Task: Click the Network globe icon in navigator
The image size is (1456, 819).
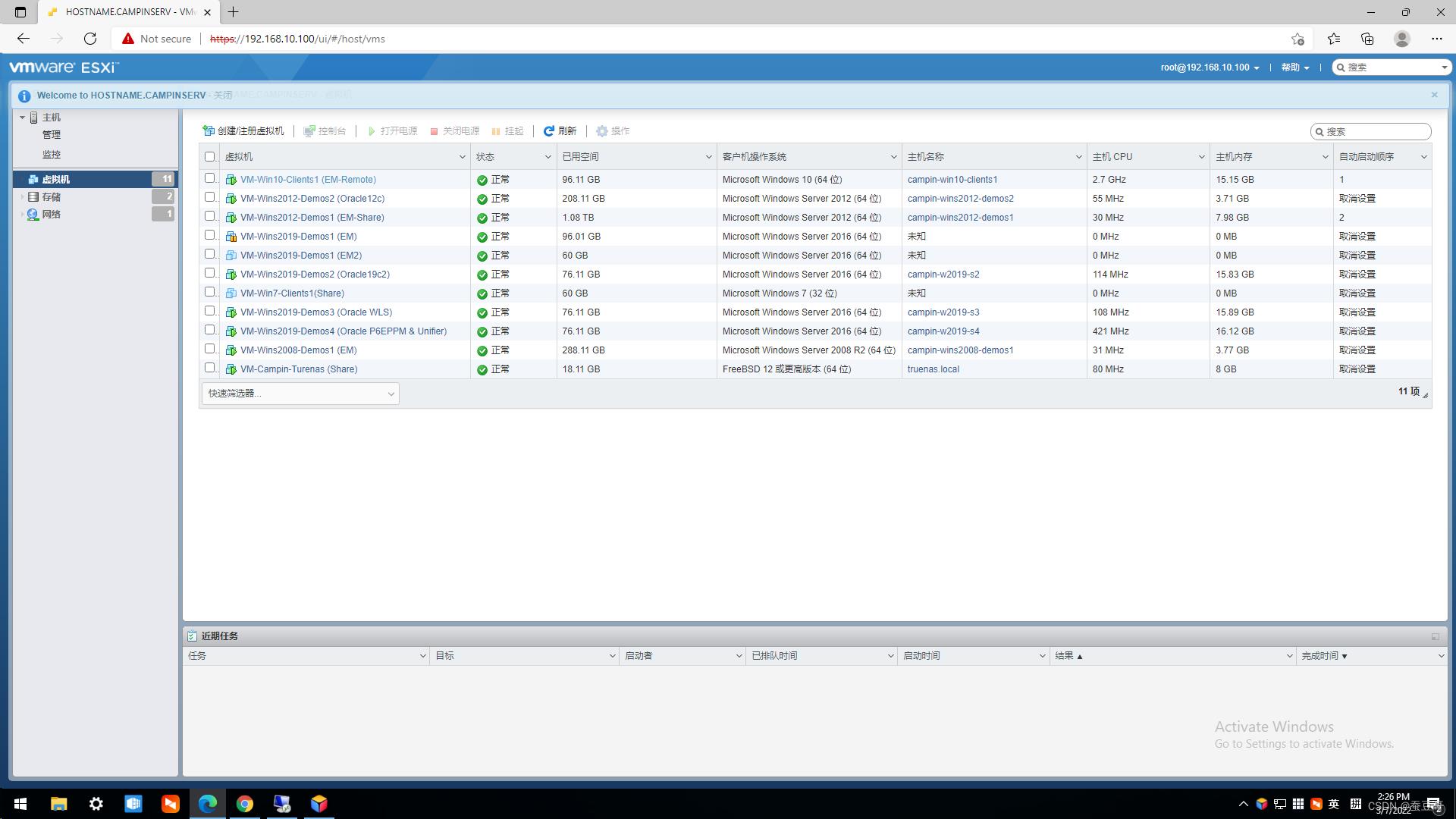Action: pos(33,215)
